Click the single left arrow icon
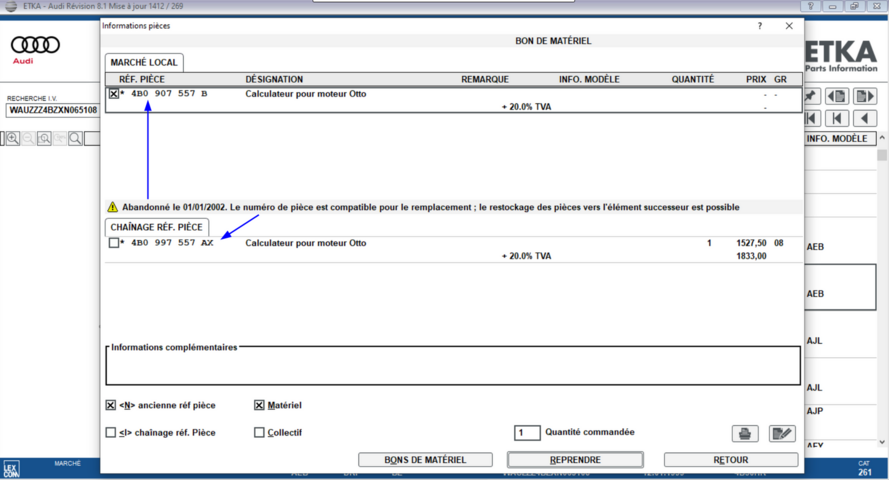This screenshot has width=889, height=480. [865, 118]
